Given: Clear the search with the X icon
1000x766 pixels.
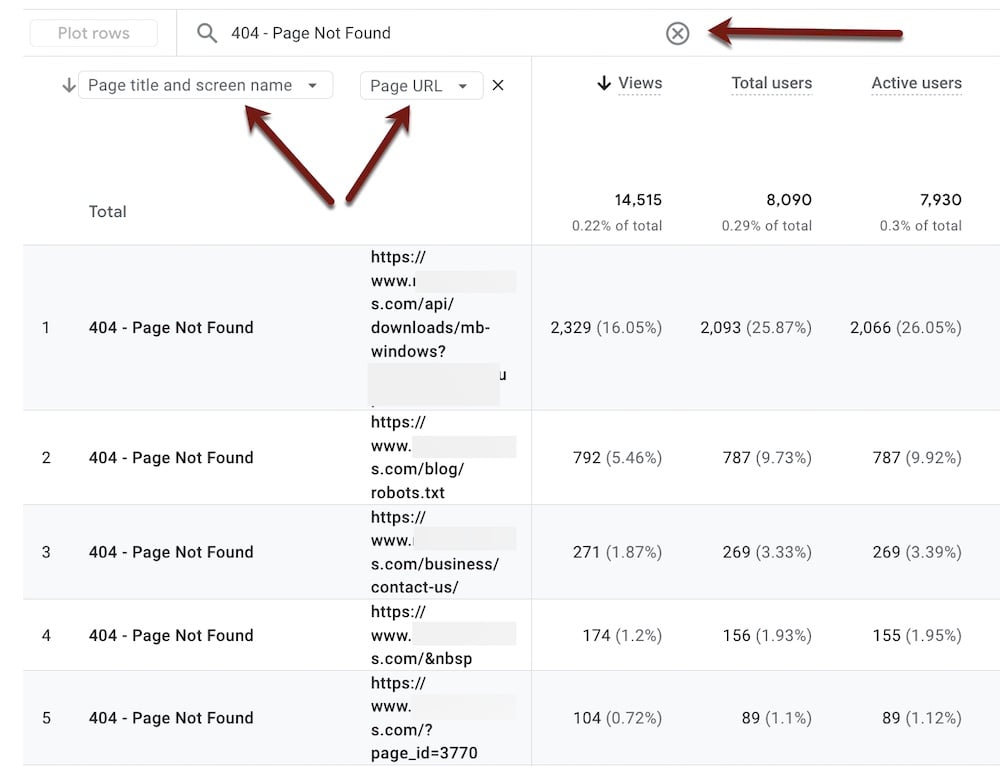Looking at the screenshot, I should pos(677,33).
